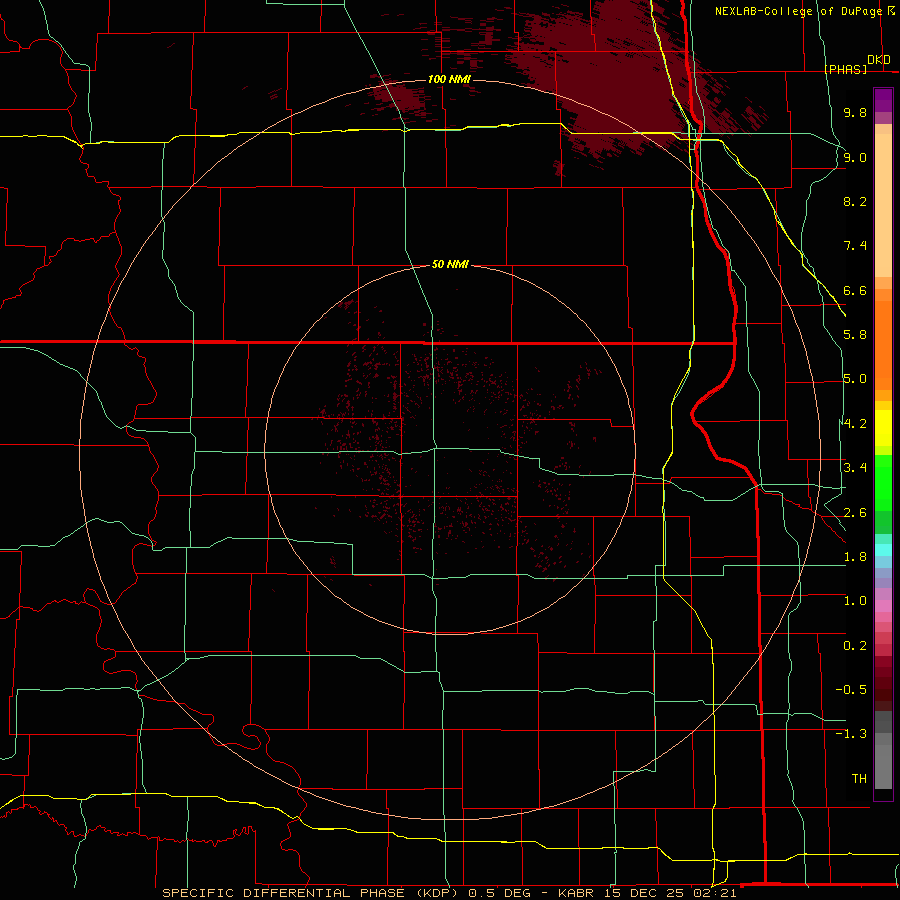This screenshot has width=900, height=900.
Task: Select the 100 NMI range ring label
Action: point(449,79)
